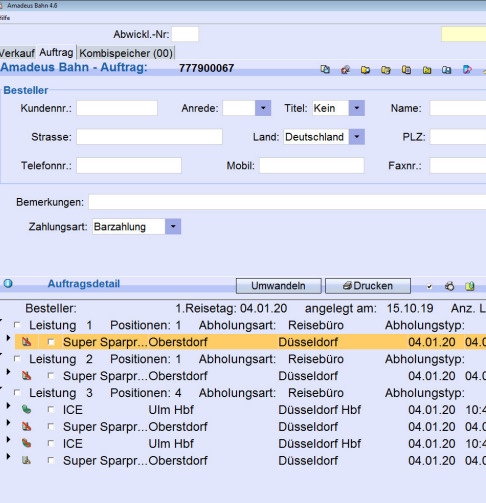Click the two-documents copy icon beside order number
Screen dimensions: 486x503
tap(325, 69)
